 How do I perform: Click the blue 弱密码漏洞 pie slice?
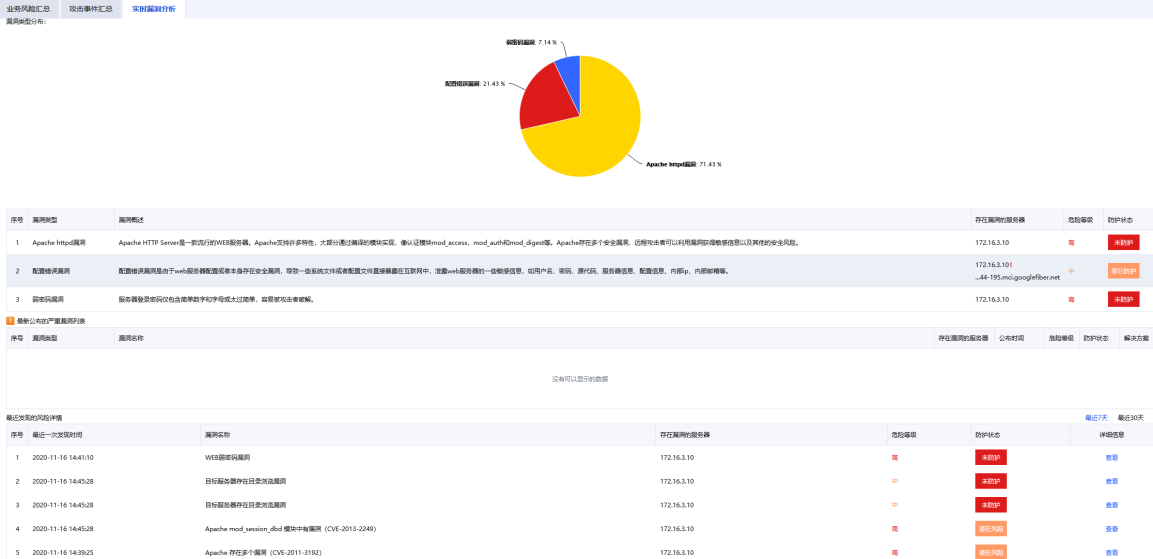[568, 68]
